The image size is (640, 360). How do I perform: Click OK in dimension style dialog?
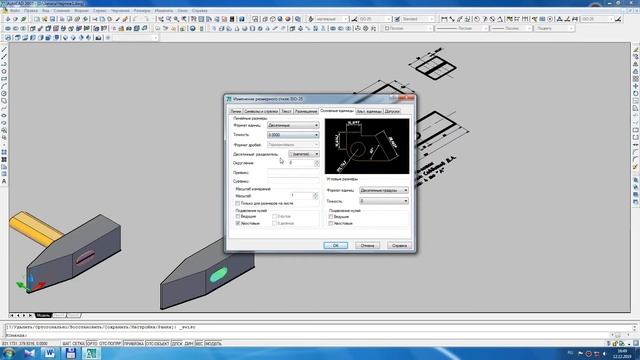(x=336, y=245)
